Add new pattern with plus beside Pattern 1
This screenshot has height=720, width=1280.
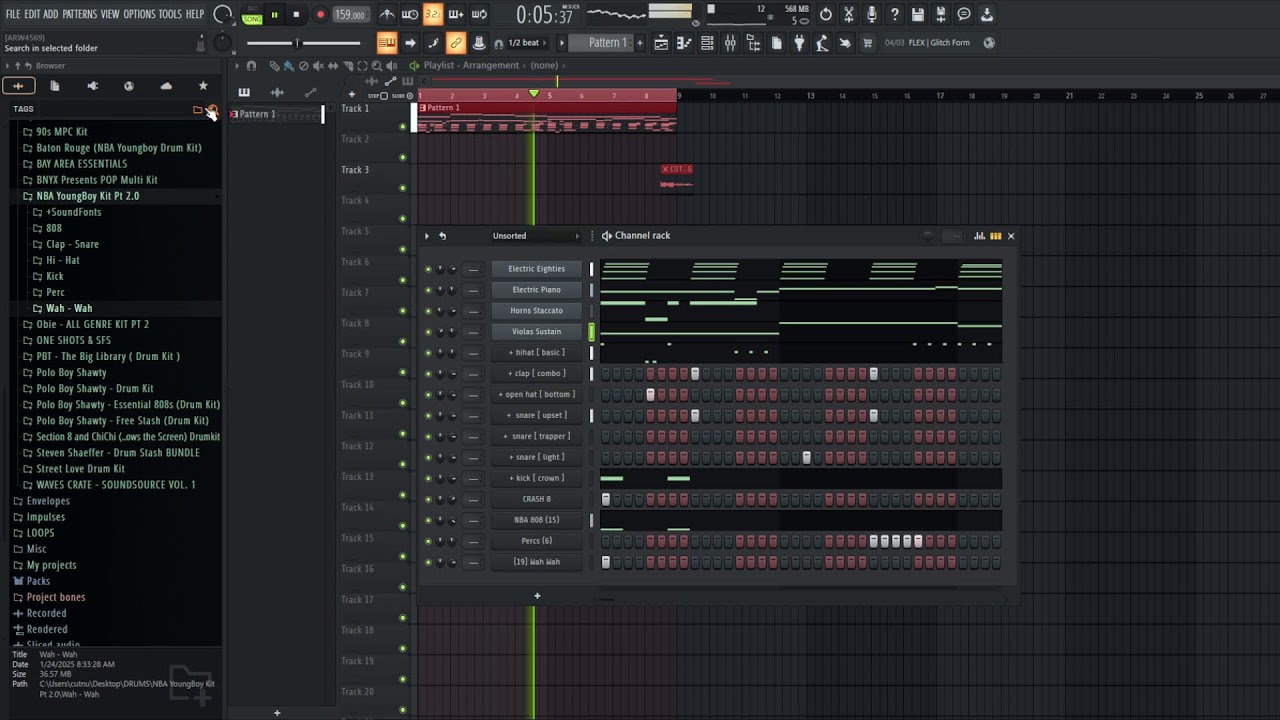click(638, 43)
